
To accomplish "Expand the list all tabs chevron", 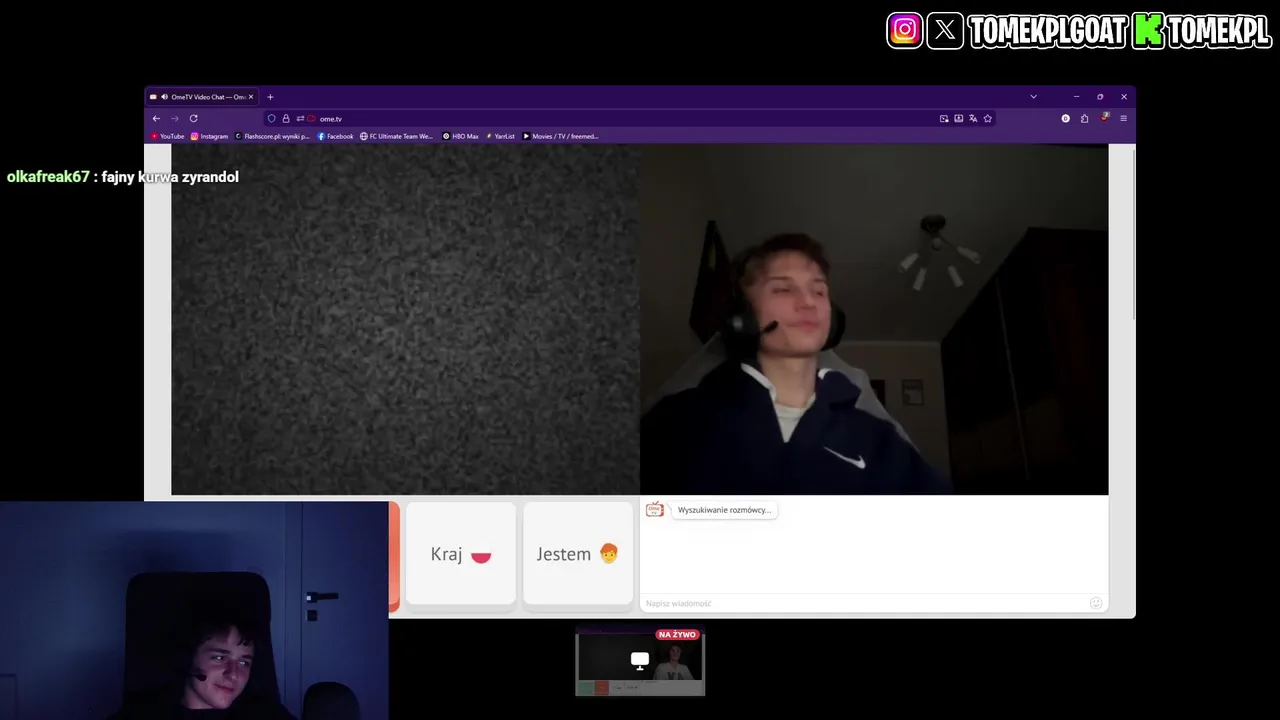I will point(1033,97).
